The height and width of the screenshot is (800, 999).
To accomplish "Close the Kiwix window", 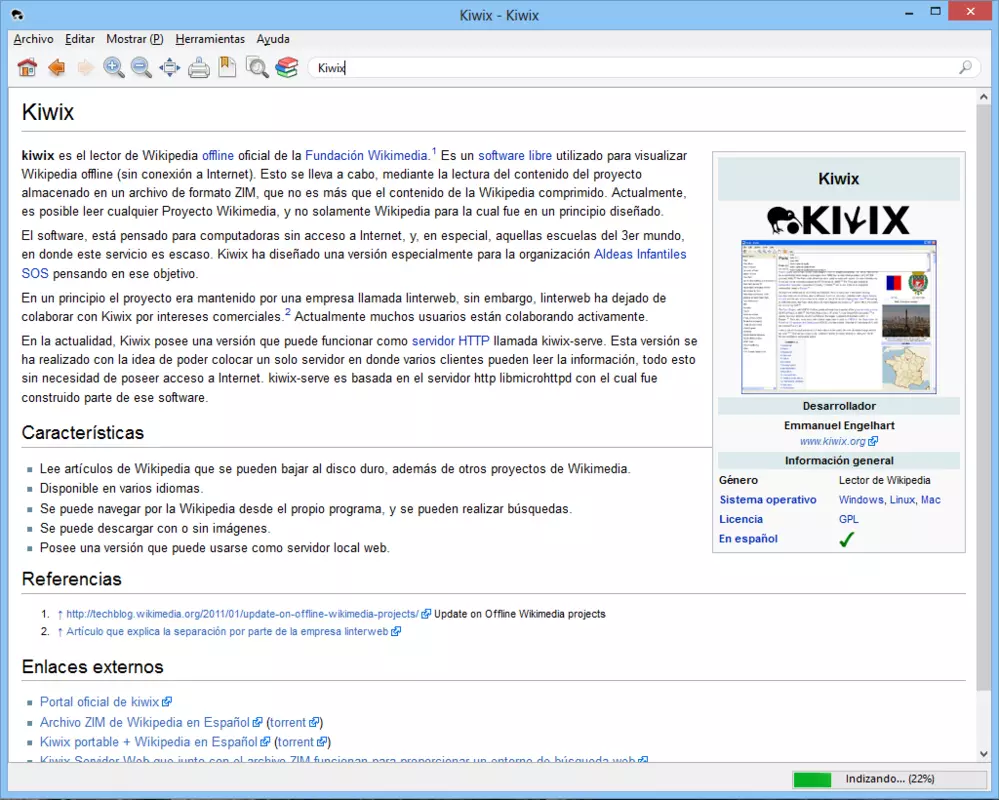I will 970,11.
